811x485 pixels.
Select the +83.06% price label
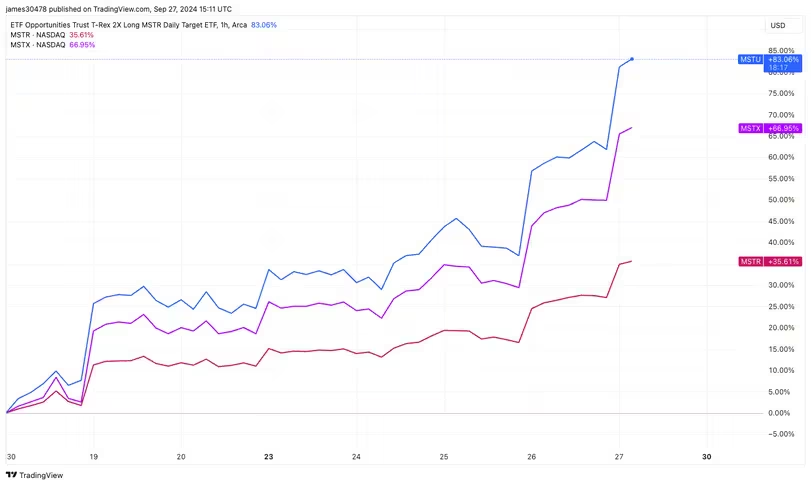(783, 60)
